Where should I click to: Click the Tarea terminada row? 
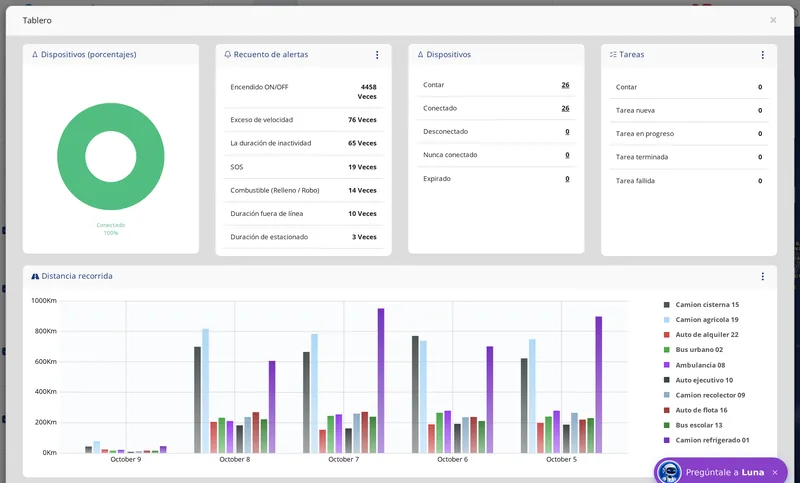689,157
